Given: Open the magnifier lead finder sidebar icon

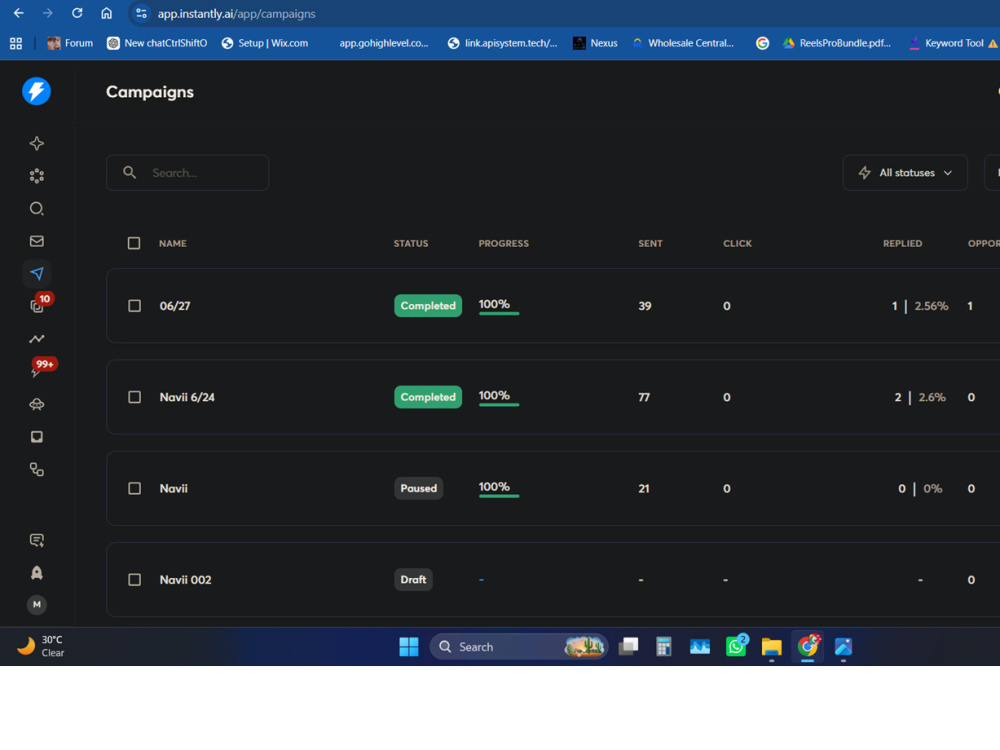Looking at the screenshot, I should pyautogui.click(x=36, y=209).
